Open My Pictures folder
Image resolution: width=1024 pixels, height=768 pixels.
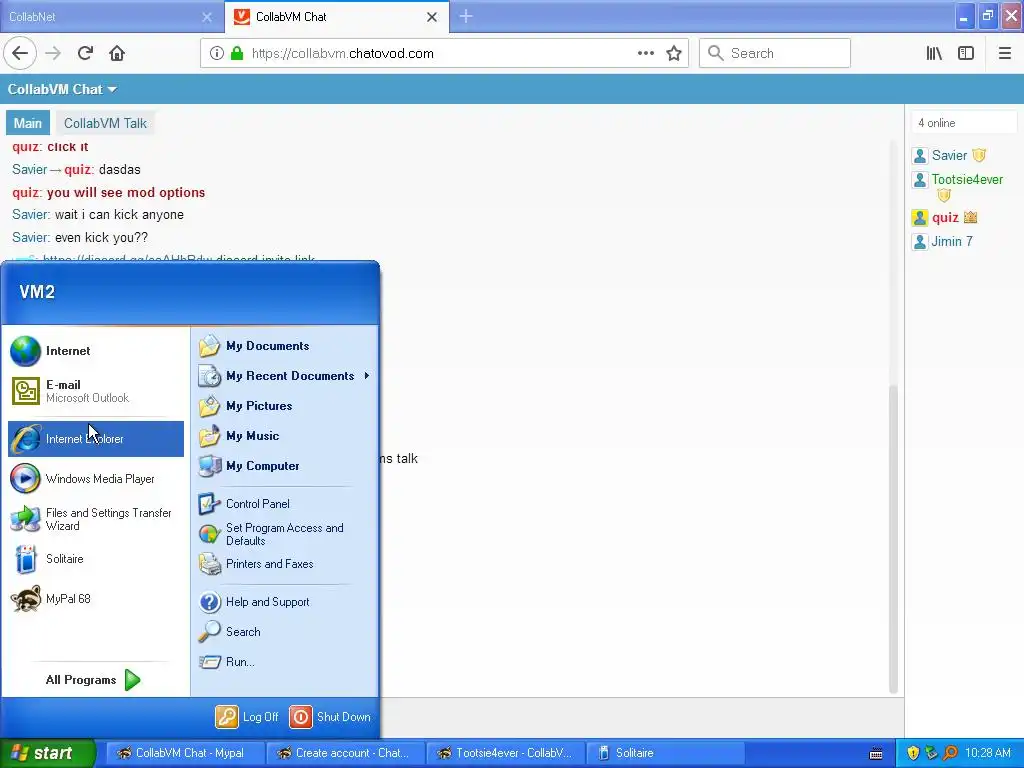point(285,406)
